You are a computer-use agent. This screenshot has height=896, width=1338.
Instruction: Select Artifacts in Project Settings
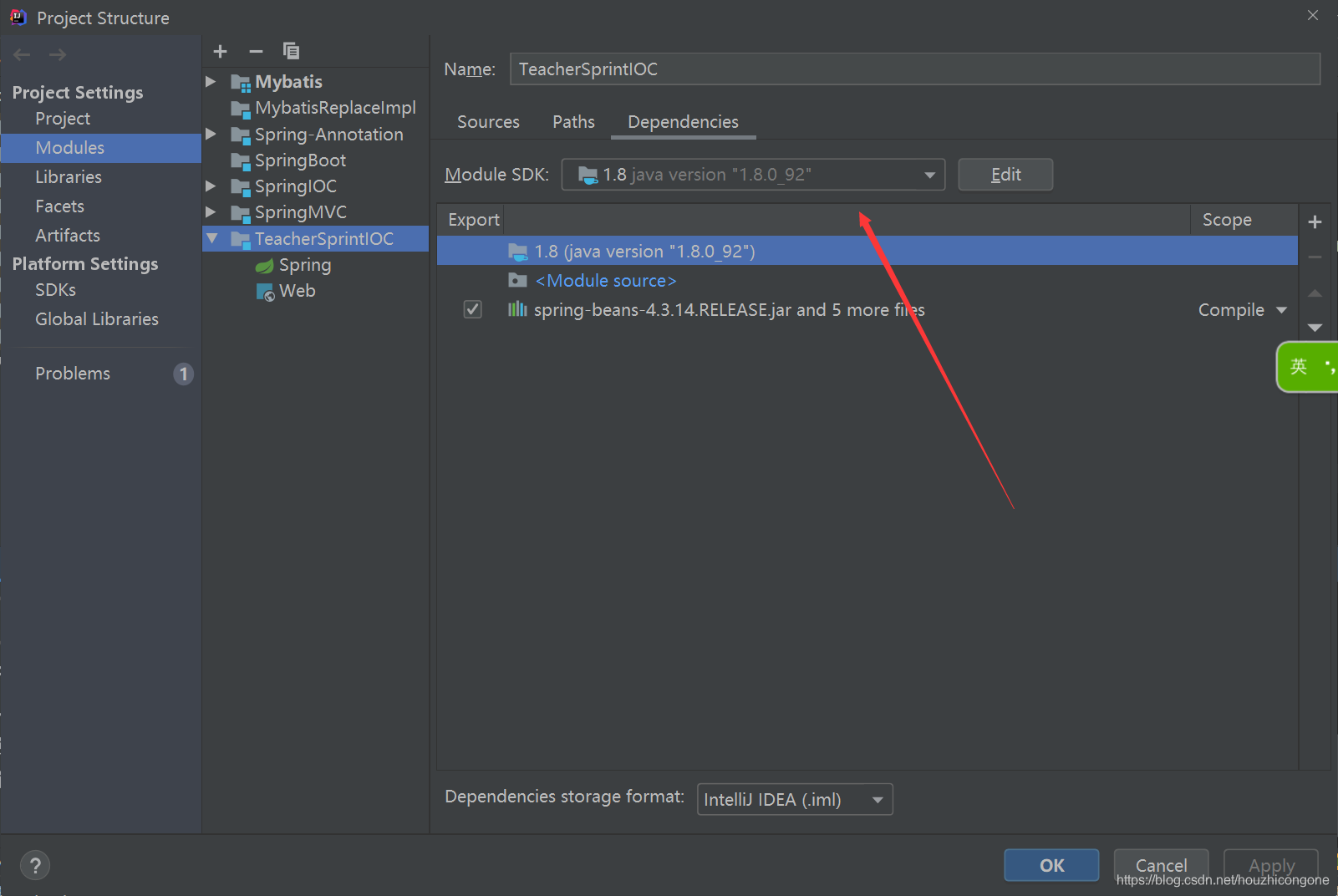coord(68,236)
